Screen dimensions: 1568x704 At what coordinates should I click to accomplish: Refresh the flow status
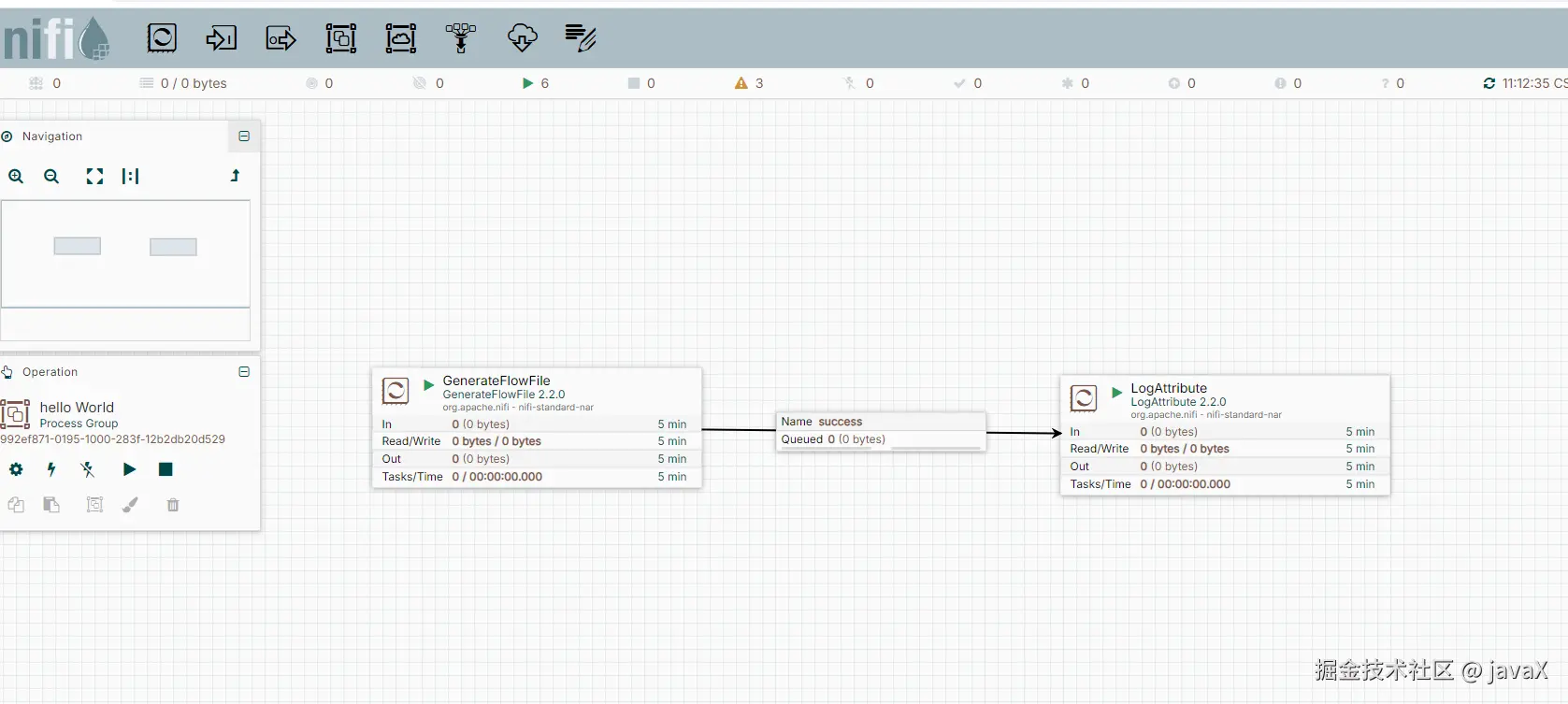coord(1489,83)
